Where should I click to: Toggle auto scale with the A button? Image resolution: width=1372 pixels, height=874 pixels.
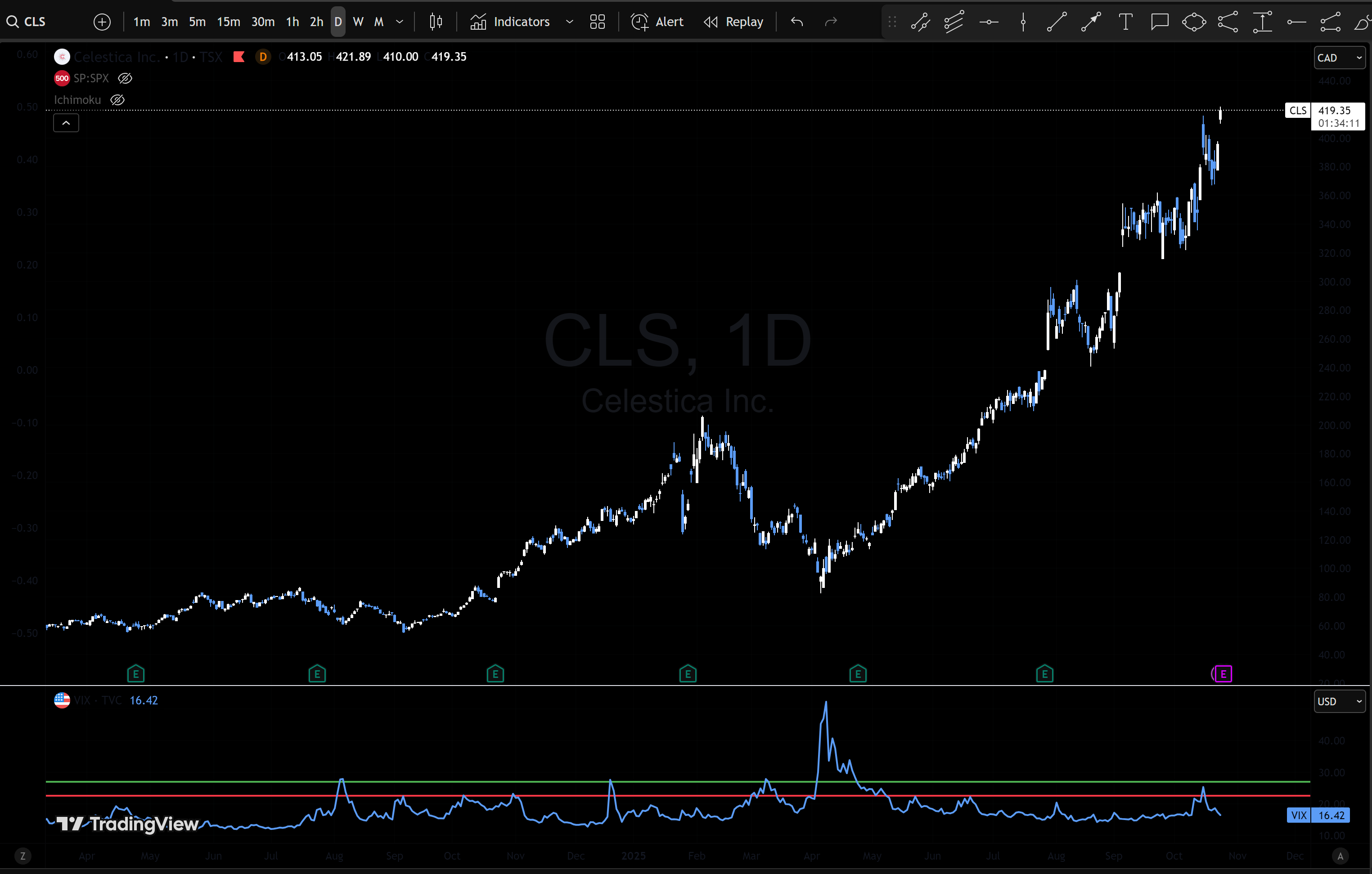(1340, 856)
